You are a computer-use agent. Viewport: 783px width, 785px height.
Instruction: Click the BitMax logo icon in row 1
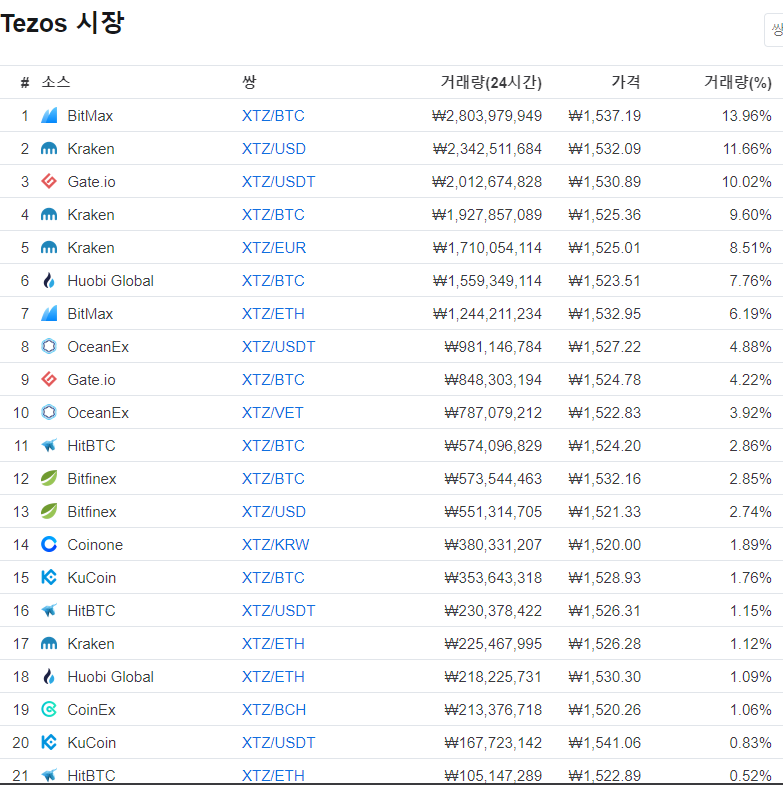point(49,116)
